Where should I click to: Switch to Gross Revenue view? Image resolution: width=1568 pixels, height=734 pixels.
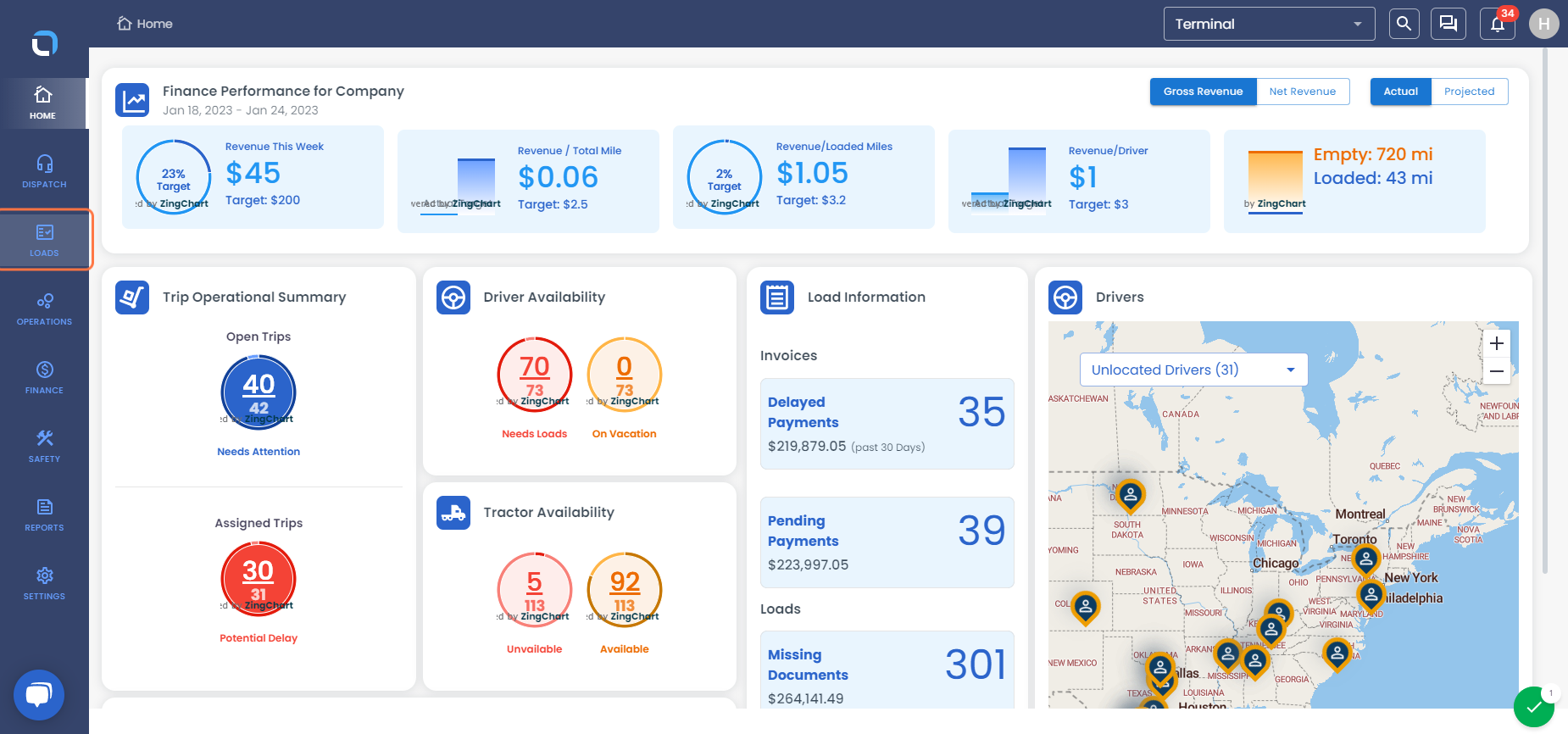coord(1203,92)
